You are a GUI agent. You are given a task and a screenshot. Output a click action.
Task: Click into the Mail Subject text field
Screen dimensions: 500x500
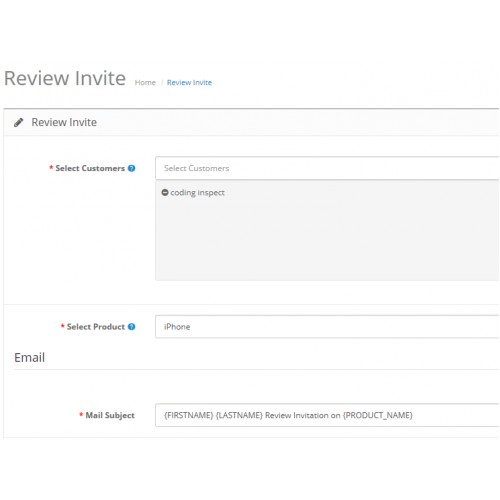pos(327,415)
